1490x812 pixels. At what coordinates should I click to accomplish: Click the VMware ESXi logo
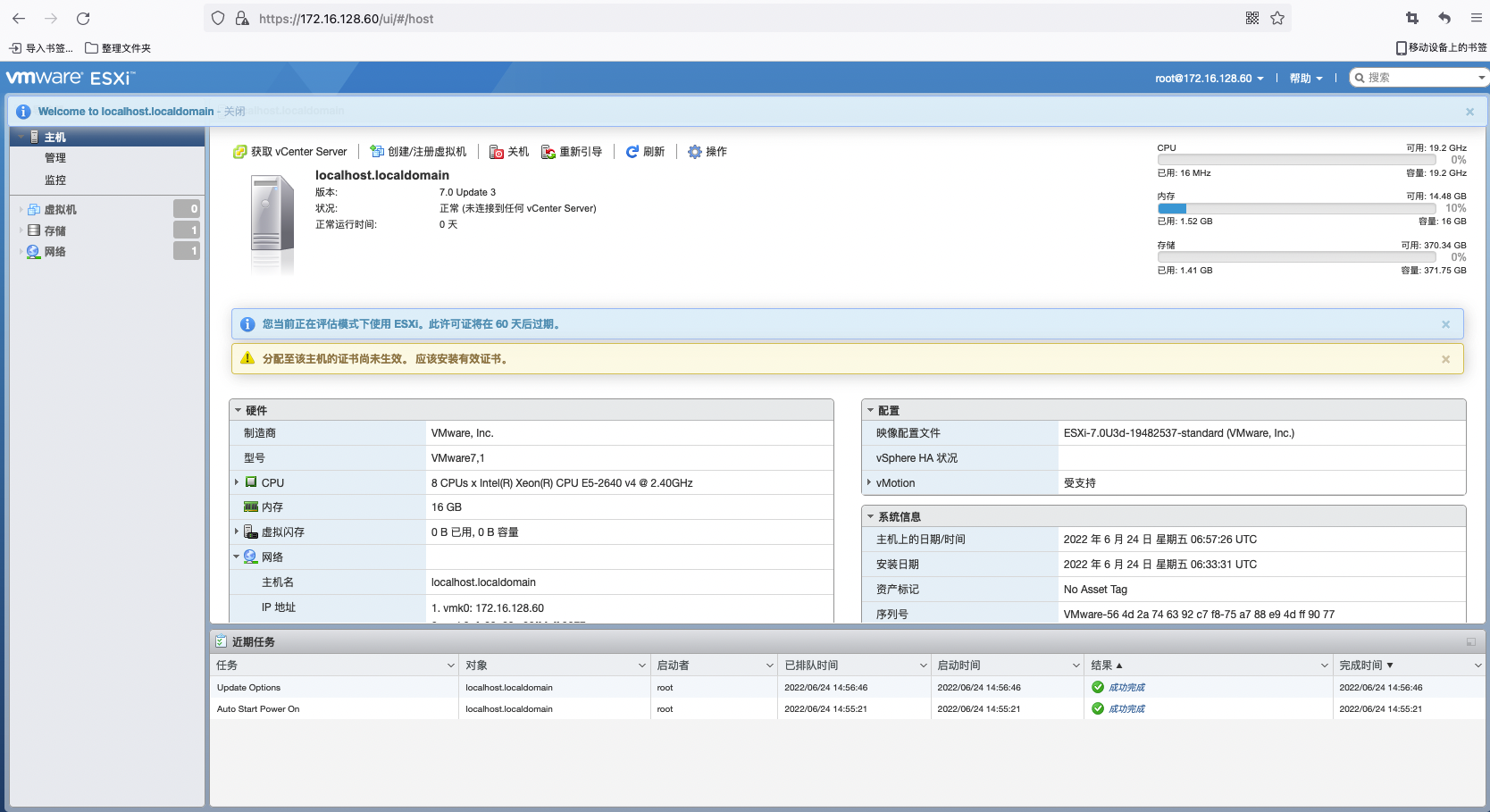tap(71, 78)
